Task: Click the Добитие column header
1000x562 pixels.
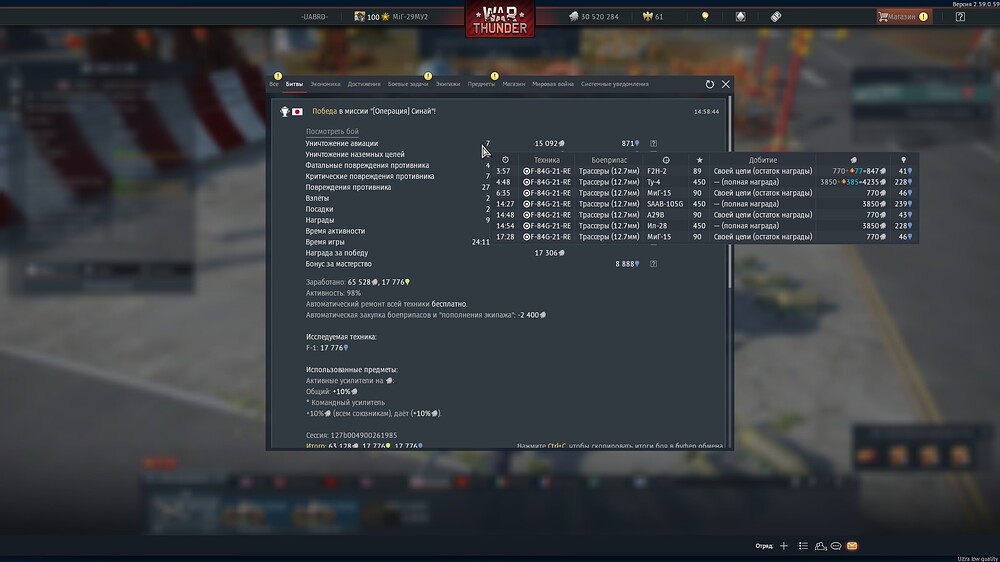Action: tap(763, 160)
